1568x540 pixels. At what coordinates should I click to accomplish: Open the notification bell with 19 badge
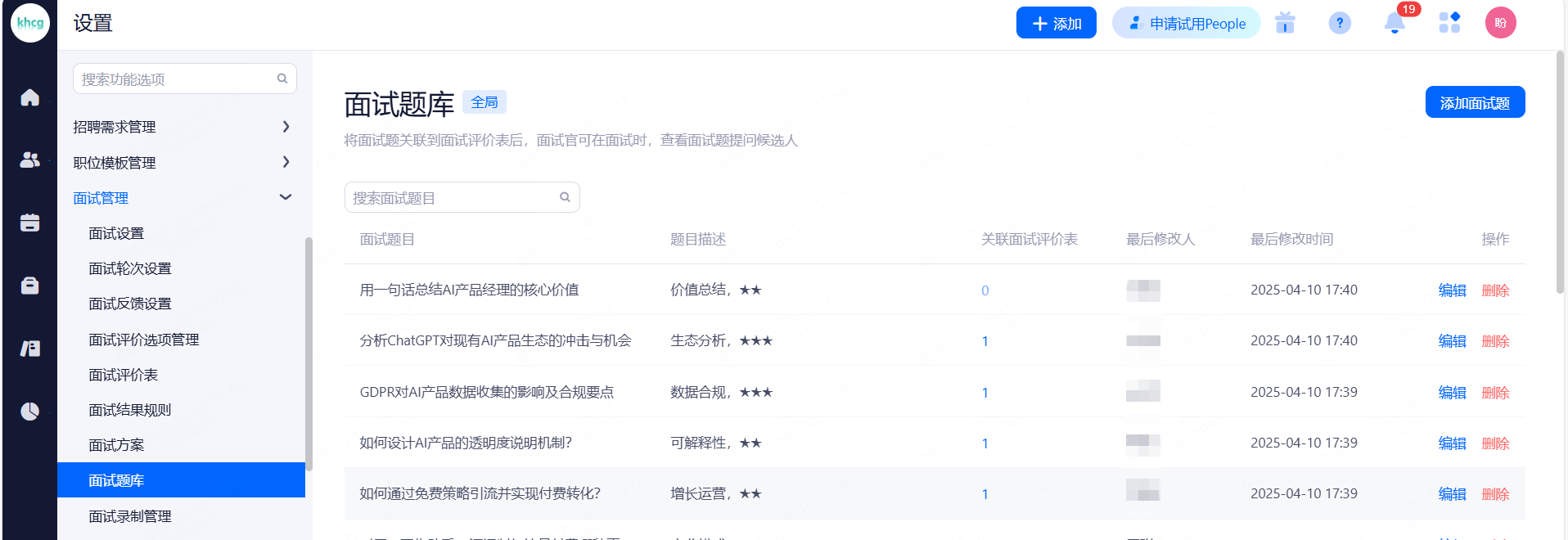[1395, 24]
